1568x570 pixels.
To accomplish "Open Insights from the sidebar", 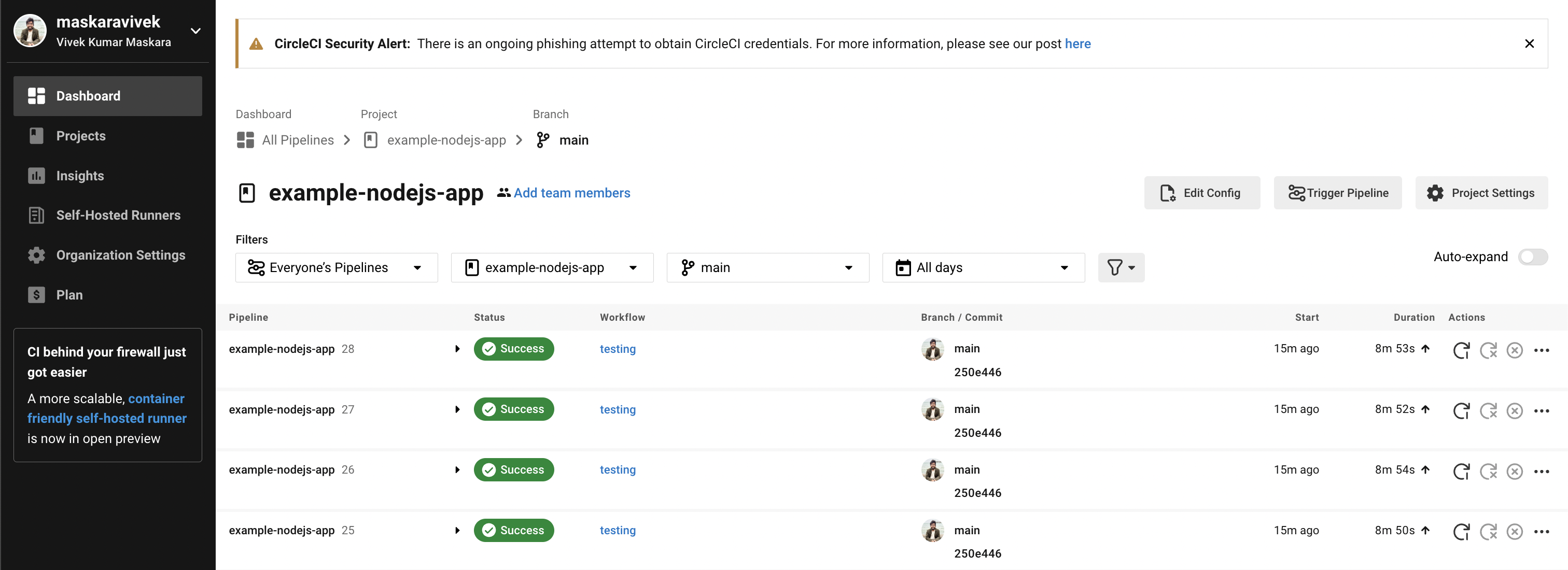I will click(x=80, y=175).
